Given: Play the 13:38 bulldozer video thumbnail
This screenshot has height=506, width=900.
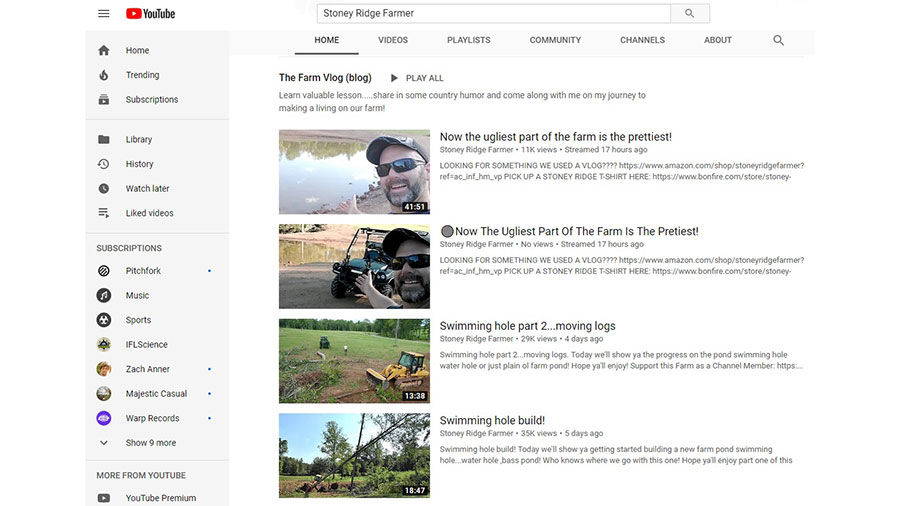Looking at the screenshot, I should pos(354,361).
